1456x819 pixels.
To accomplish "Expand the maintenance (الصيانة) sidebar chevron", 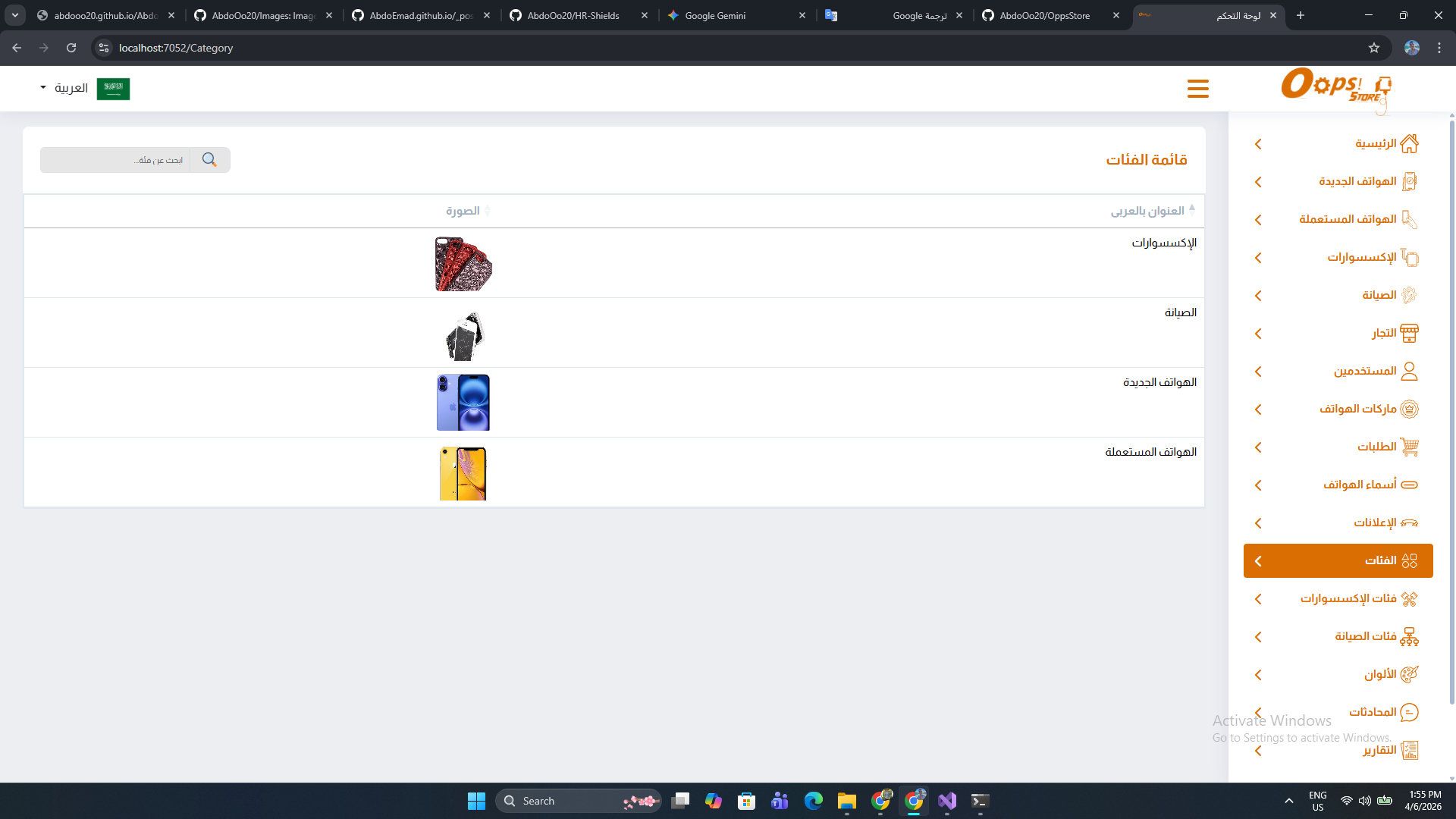I will click(x=1258, y=296).
